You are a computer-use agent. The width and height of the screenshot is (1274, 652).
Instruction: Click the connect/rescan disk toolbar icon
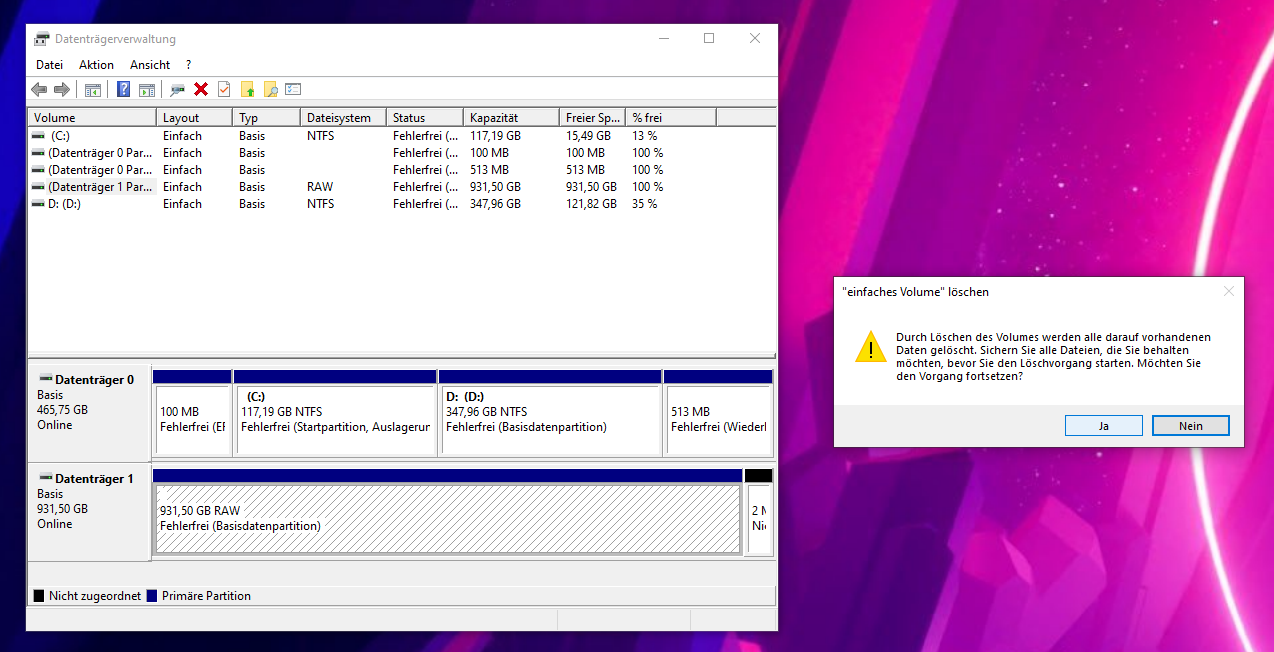click(x=177, y=89)
